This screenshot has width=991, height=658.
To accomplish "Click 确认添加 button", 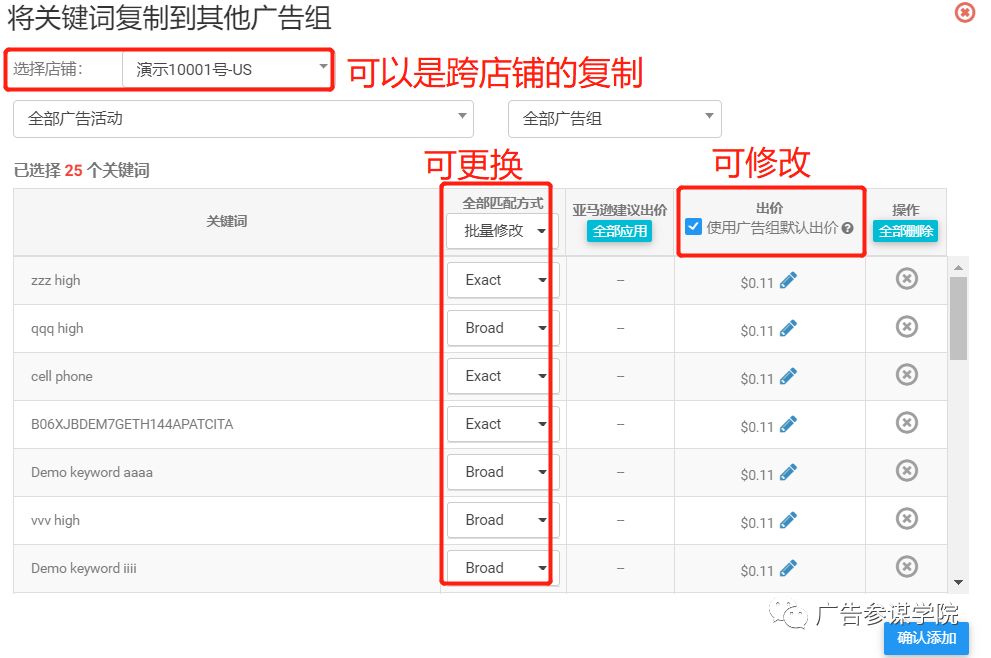I will pos(927,638).
